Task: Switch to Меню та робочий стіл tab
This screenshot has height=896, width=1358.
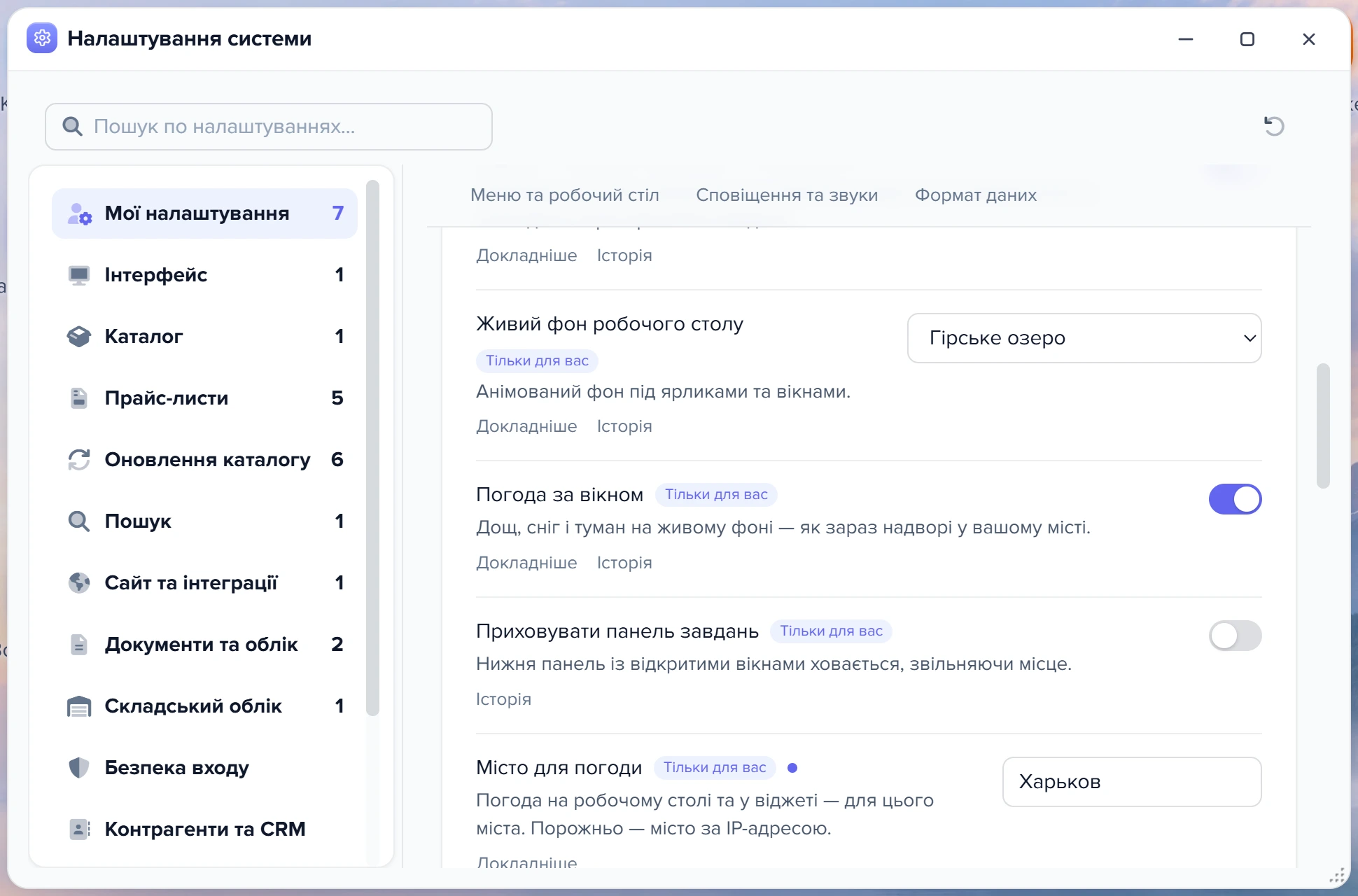Action: click(565, 195)
